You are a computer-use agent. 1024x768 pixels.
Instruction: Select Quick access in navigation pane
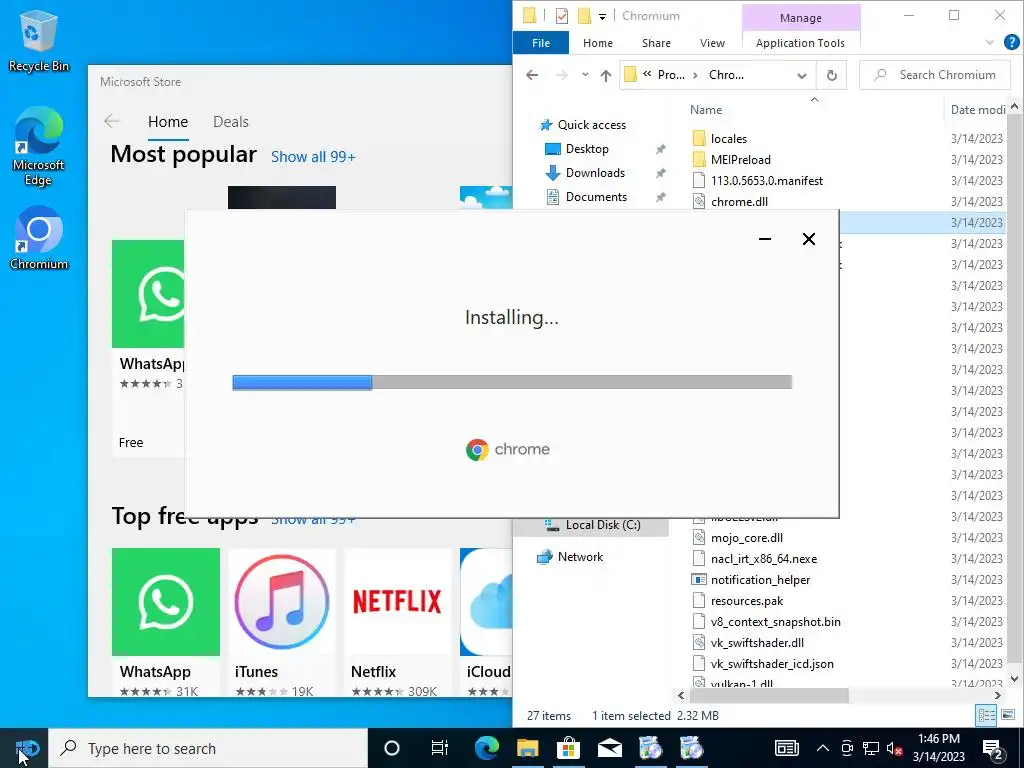(591, 125)
